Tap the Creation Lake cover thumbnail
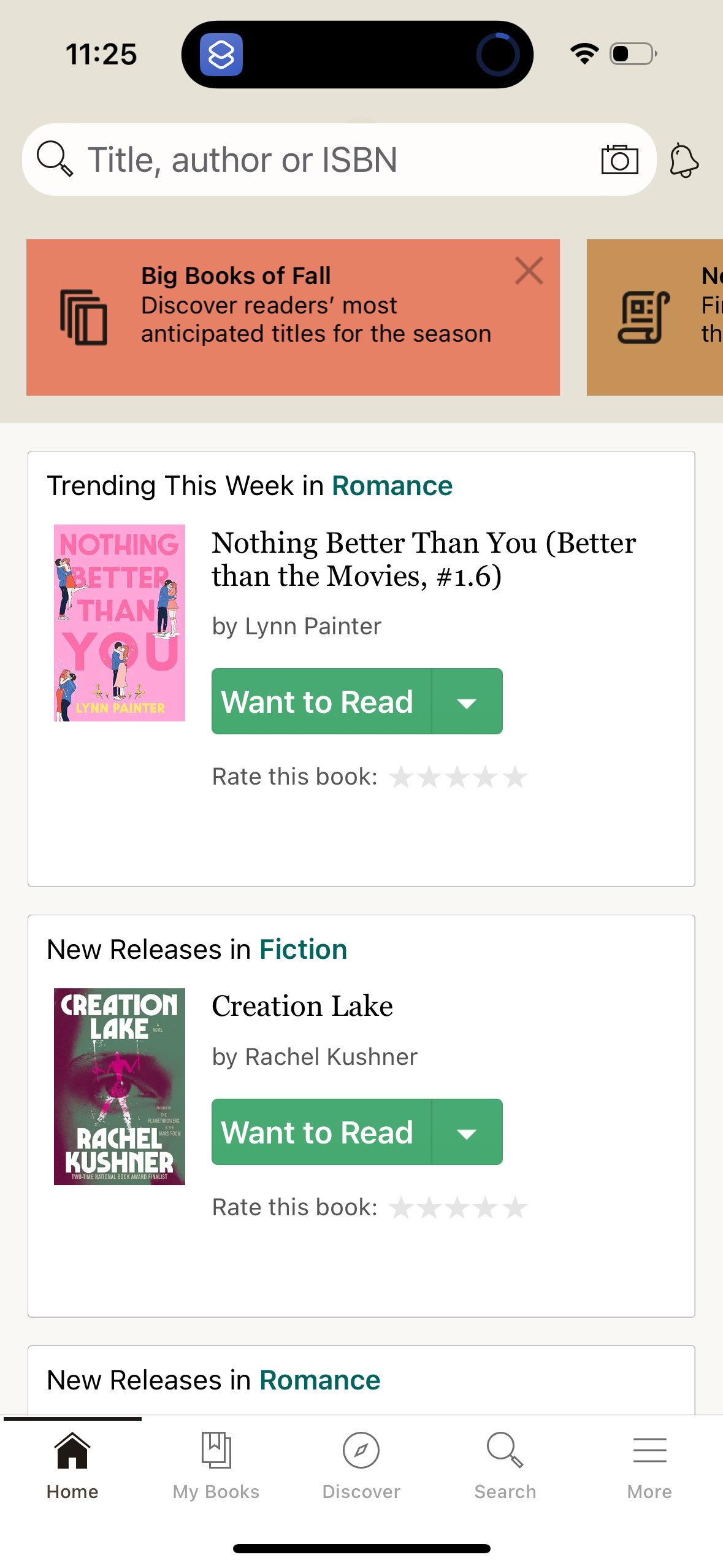The width and height of the screenshot is (723, 1568). point(120,1086)
